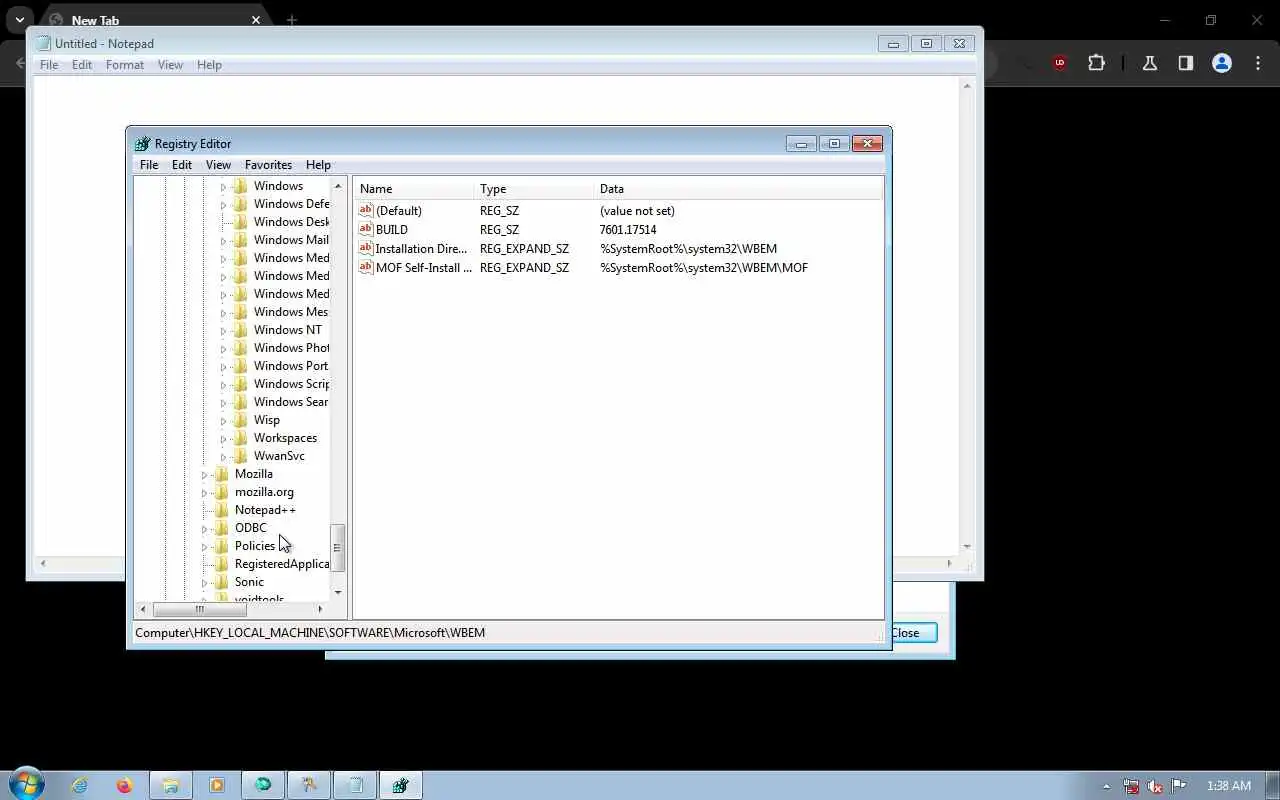Screen dimensions: 1280x800
Task: Expand the Wisp registry key
Action: (224, 420)
